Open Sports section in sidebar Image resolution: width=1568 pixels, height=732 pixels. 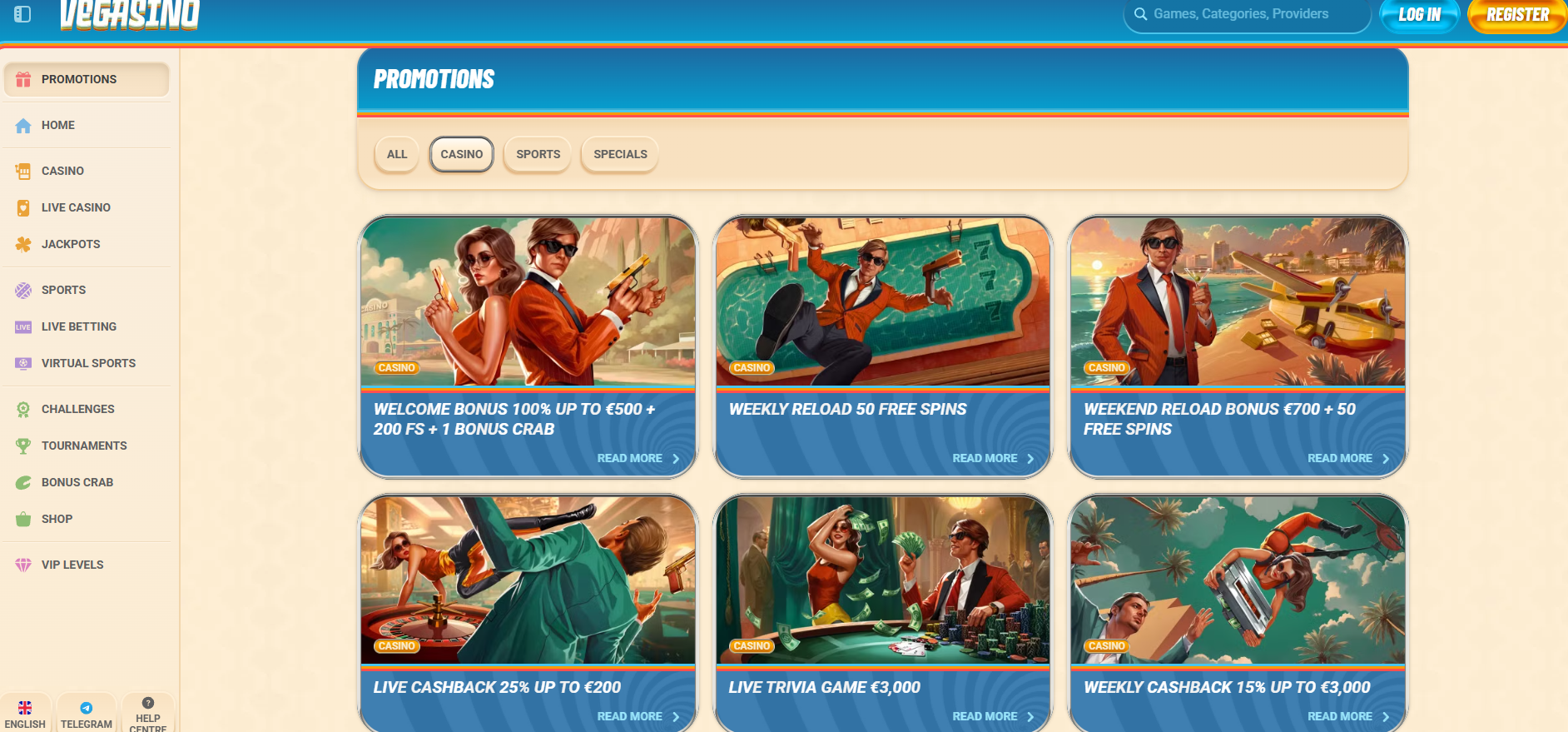tap(87, 290)
